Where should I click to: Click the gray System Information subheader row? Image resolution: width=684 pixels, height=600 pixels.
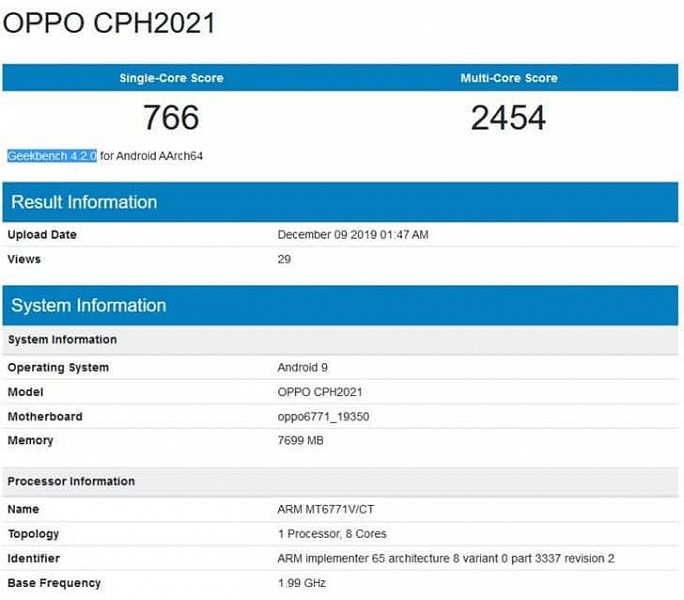[340, 339]
